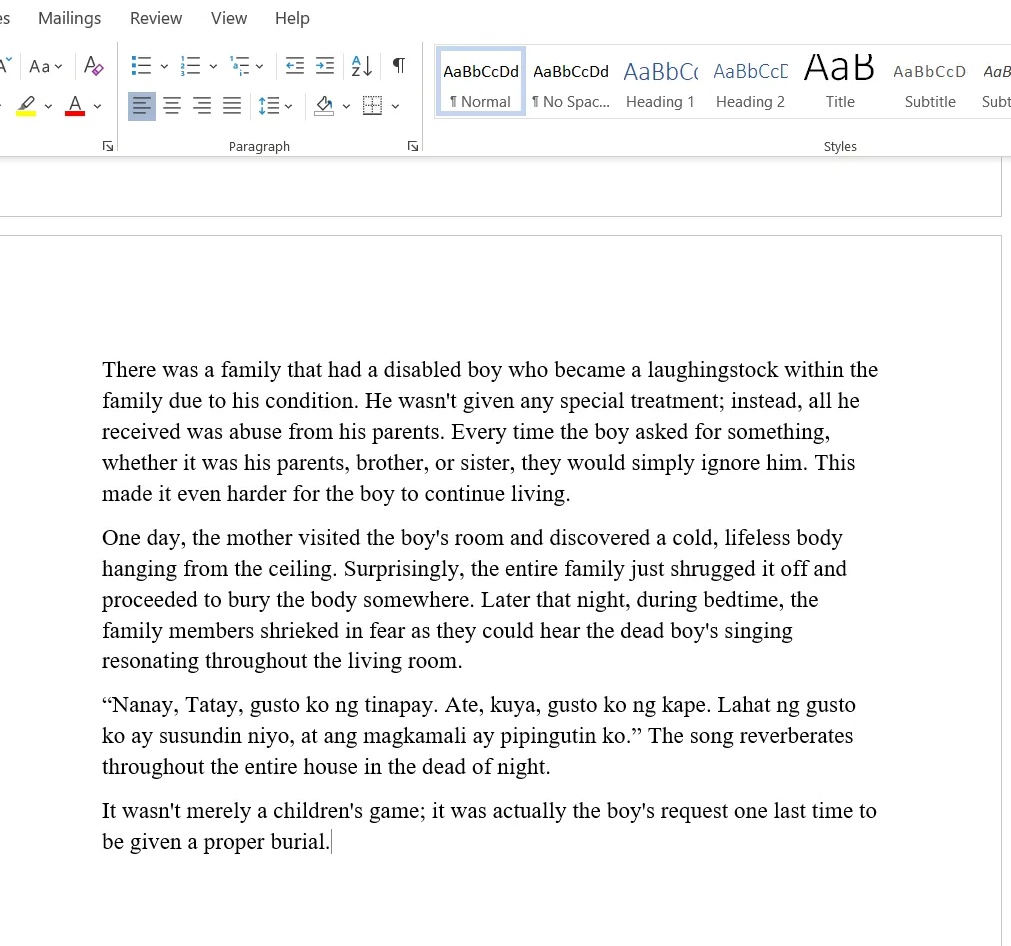Expand the Borders dropdown arrow
Image resolution: width=1011 pixels, height=946 pixels.
coord(395,106)
